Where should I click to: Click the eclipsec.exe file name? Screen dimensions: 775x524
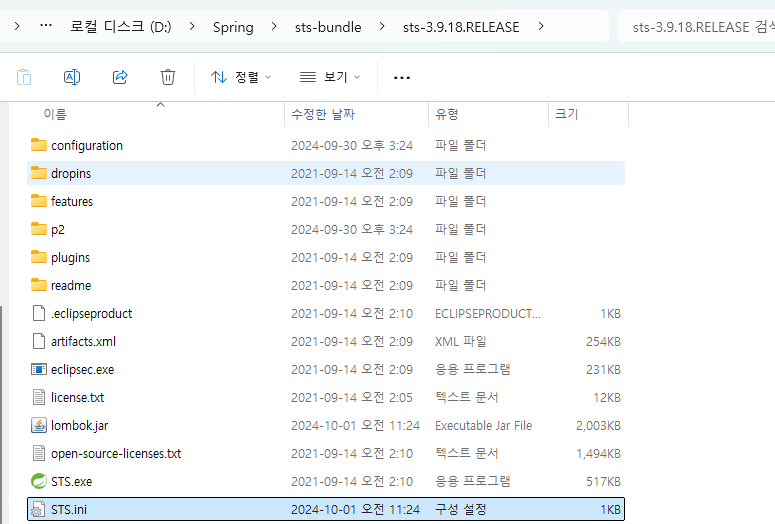click(82, 370)
